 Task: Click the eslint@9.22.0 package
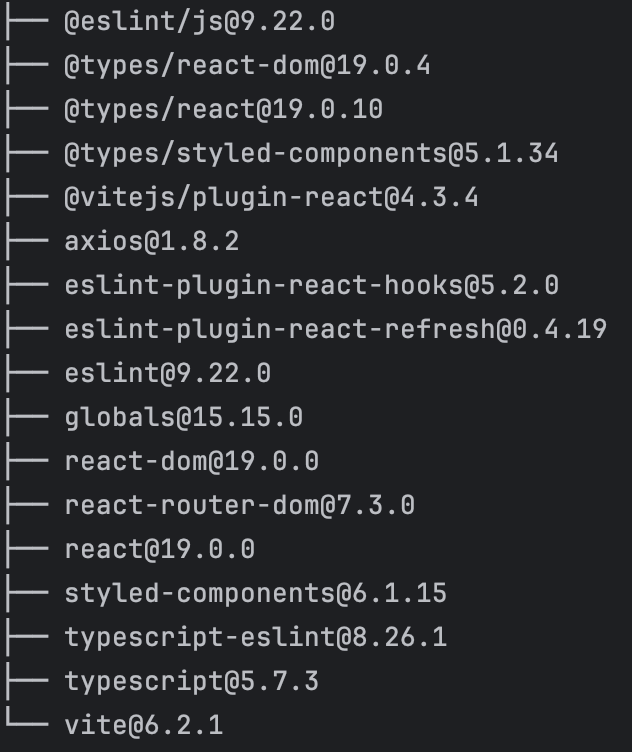(x=168, y=374)
